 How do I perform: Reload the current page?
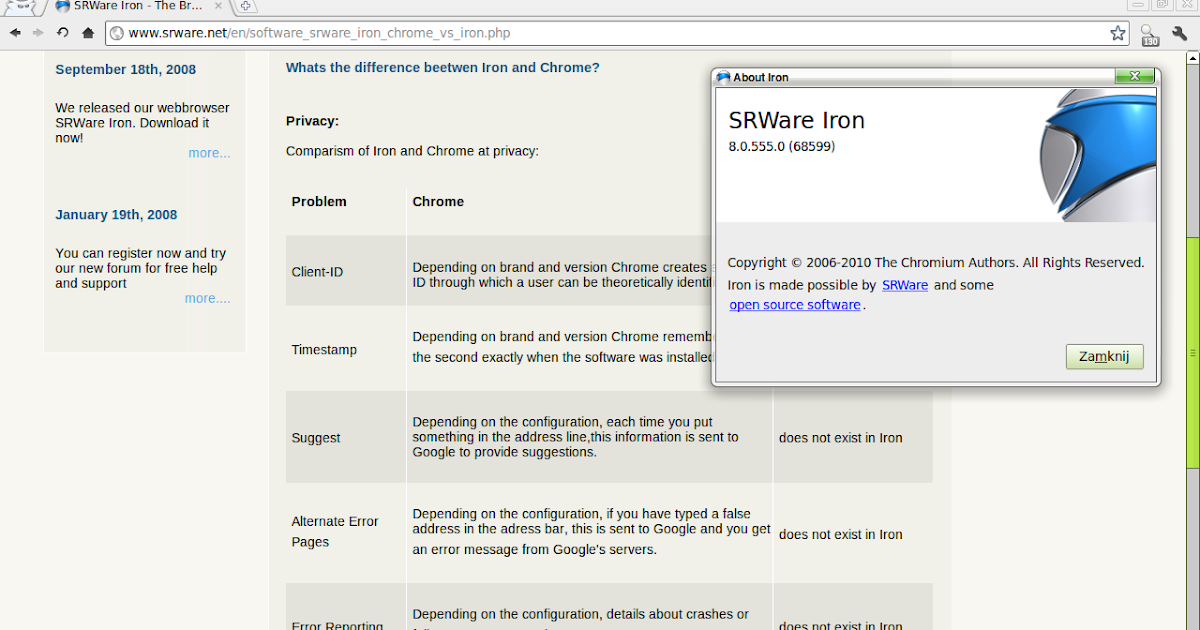63,33
